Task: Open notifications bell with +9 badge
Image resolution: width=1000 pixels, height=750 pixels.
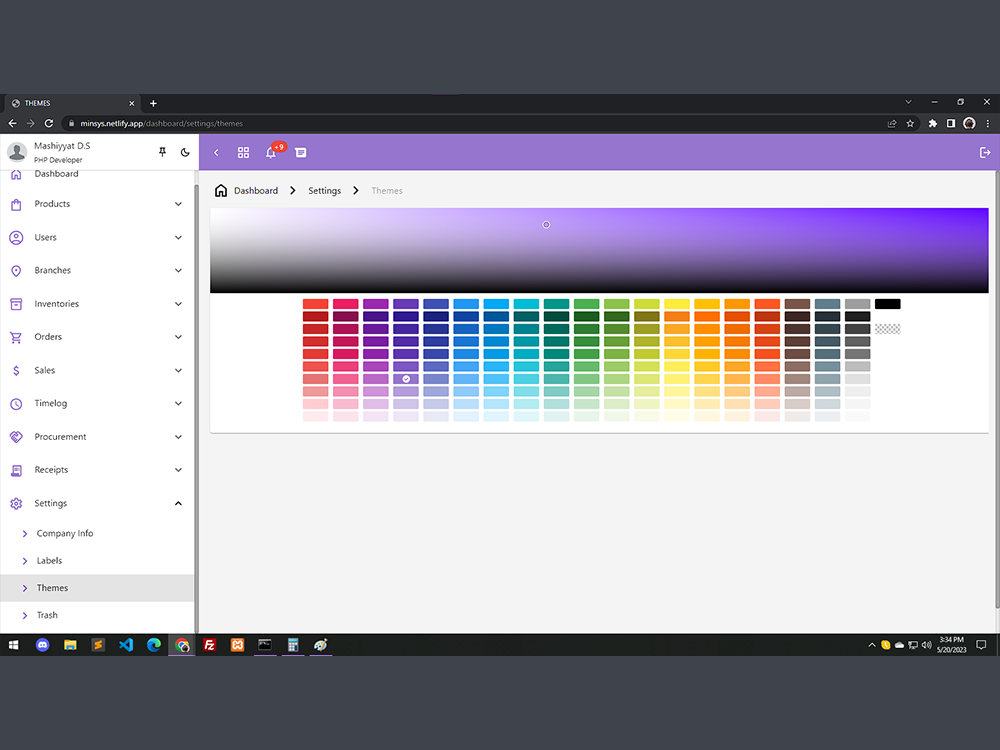Action: (272, 152)
